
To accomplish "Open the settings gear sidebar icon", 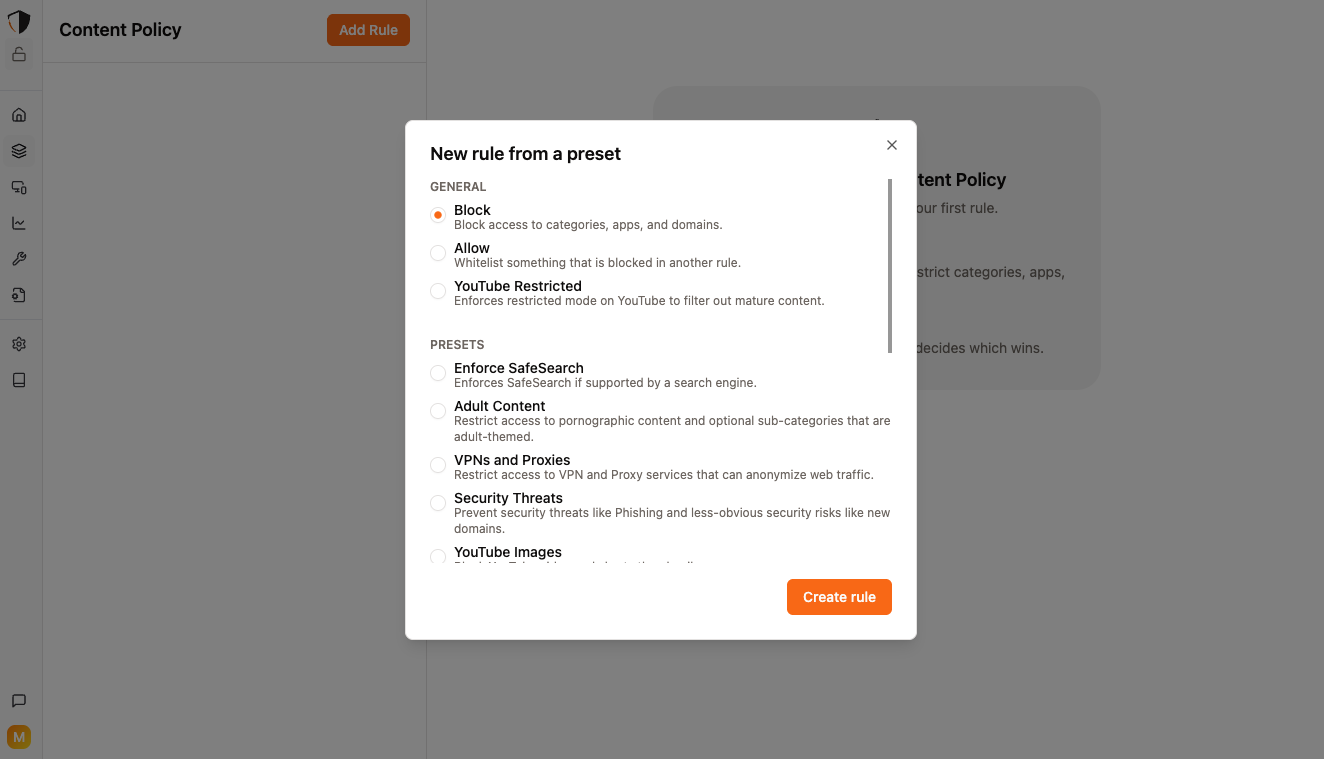I will tap(19, 344).
